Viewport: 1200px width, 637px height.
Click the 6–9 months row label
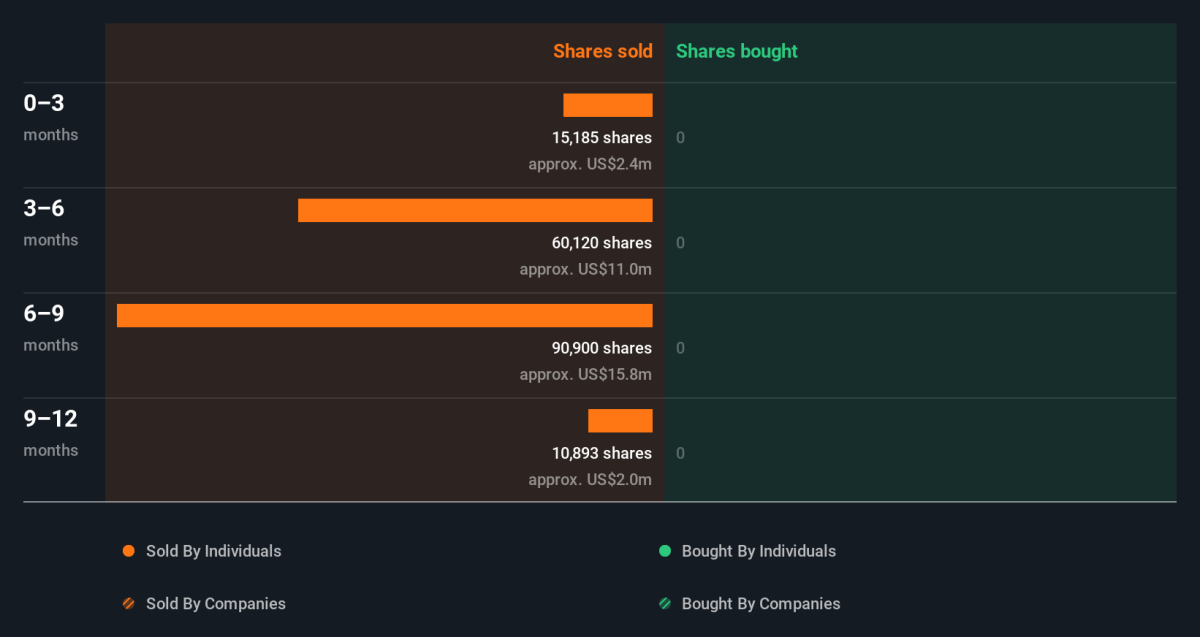(51, 327)
